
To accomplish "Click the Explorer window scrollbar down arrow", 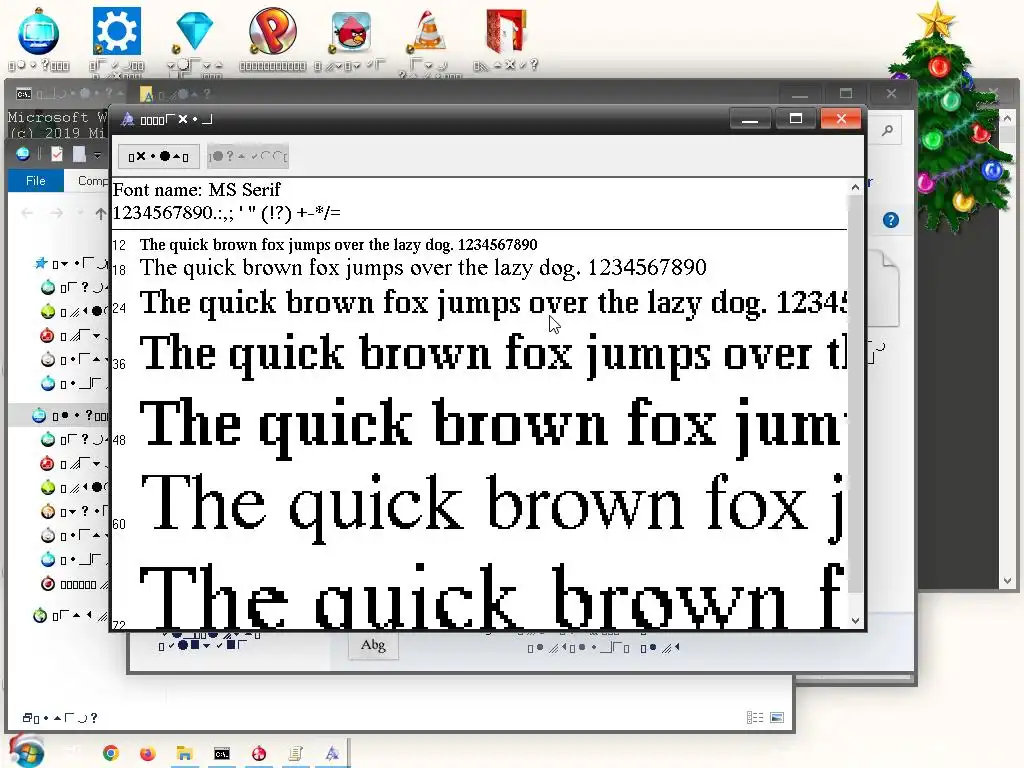I will tap(1006, 581).
